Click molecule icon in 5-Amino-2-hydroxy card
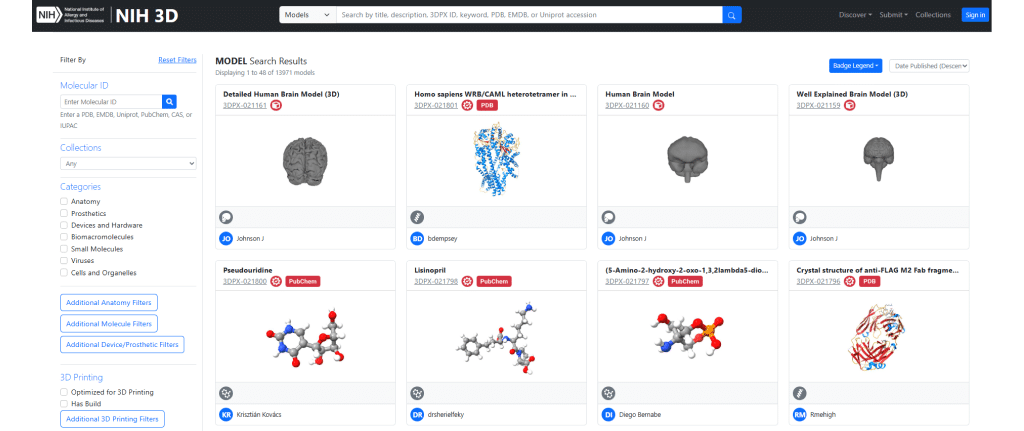The height and width of the screenshot is (431, 1024). click(x=609, y=393)
